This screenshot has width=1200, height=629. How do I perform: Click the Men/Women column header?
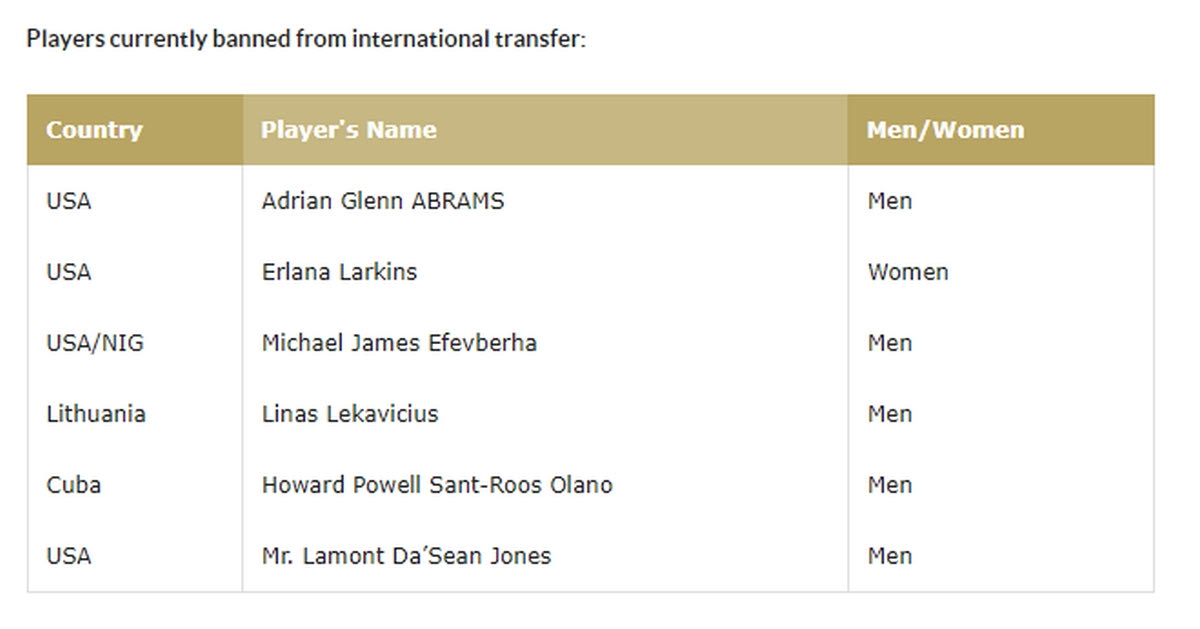[945, 130]
